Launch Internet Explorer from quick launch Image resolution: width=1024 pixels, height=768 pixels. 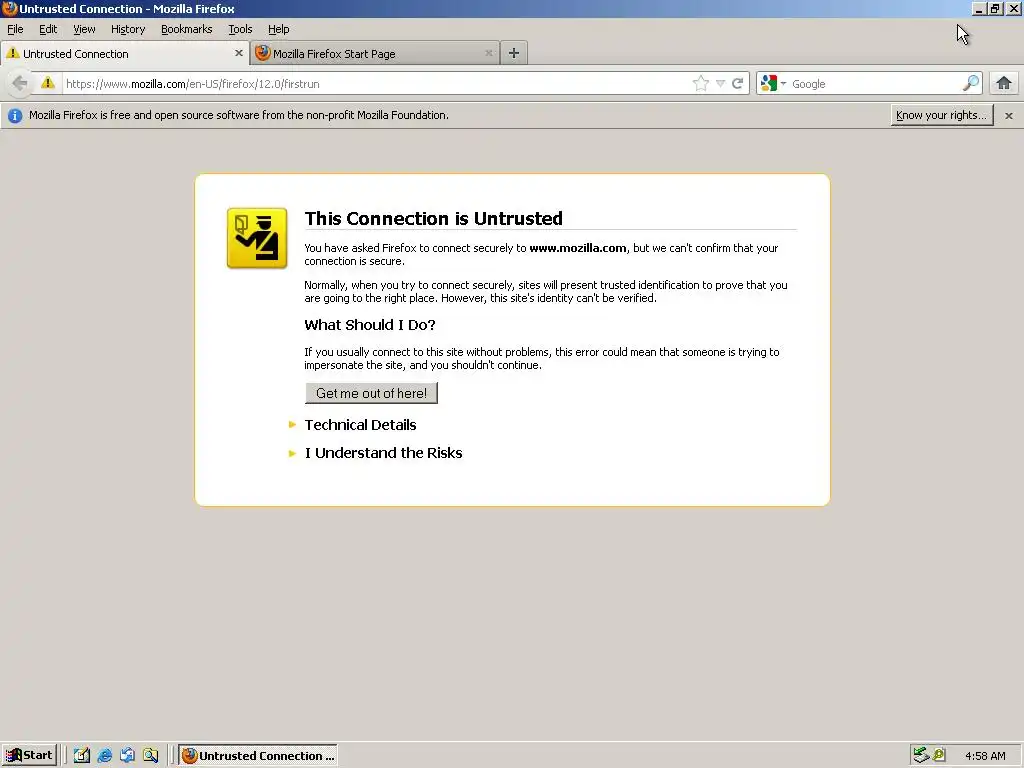(x=104, y=756)
